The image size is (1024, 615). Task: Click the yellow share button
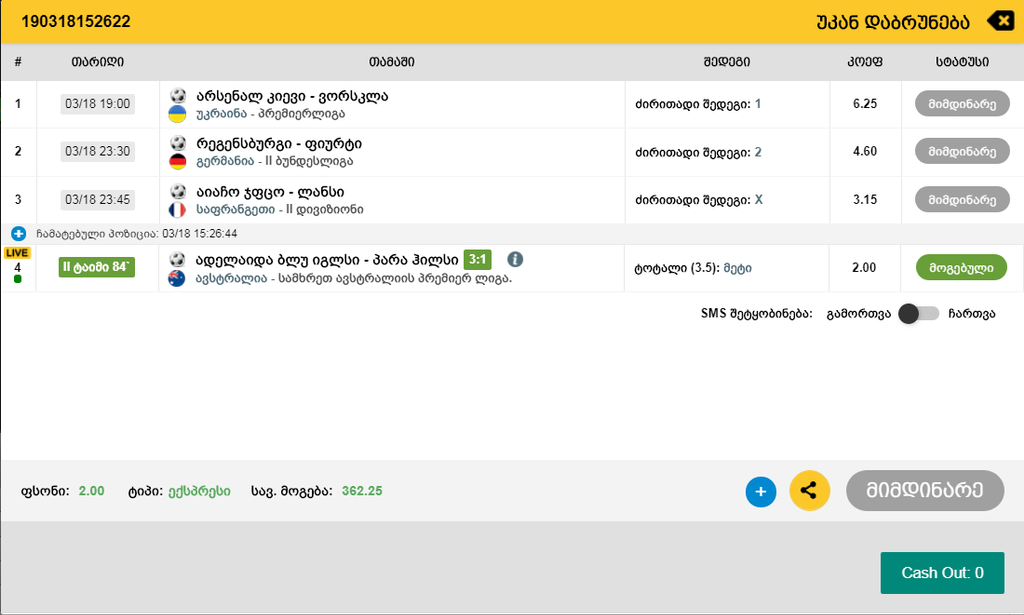[809, 491]
